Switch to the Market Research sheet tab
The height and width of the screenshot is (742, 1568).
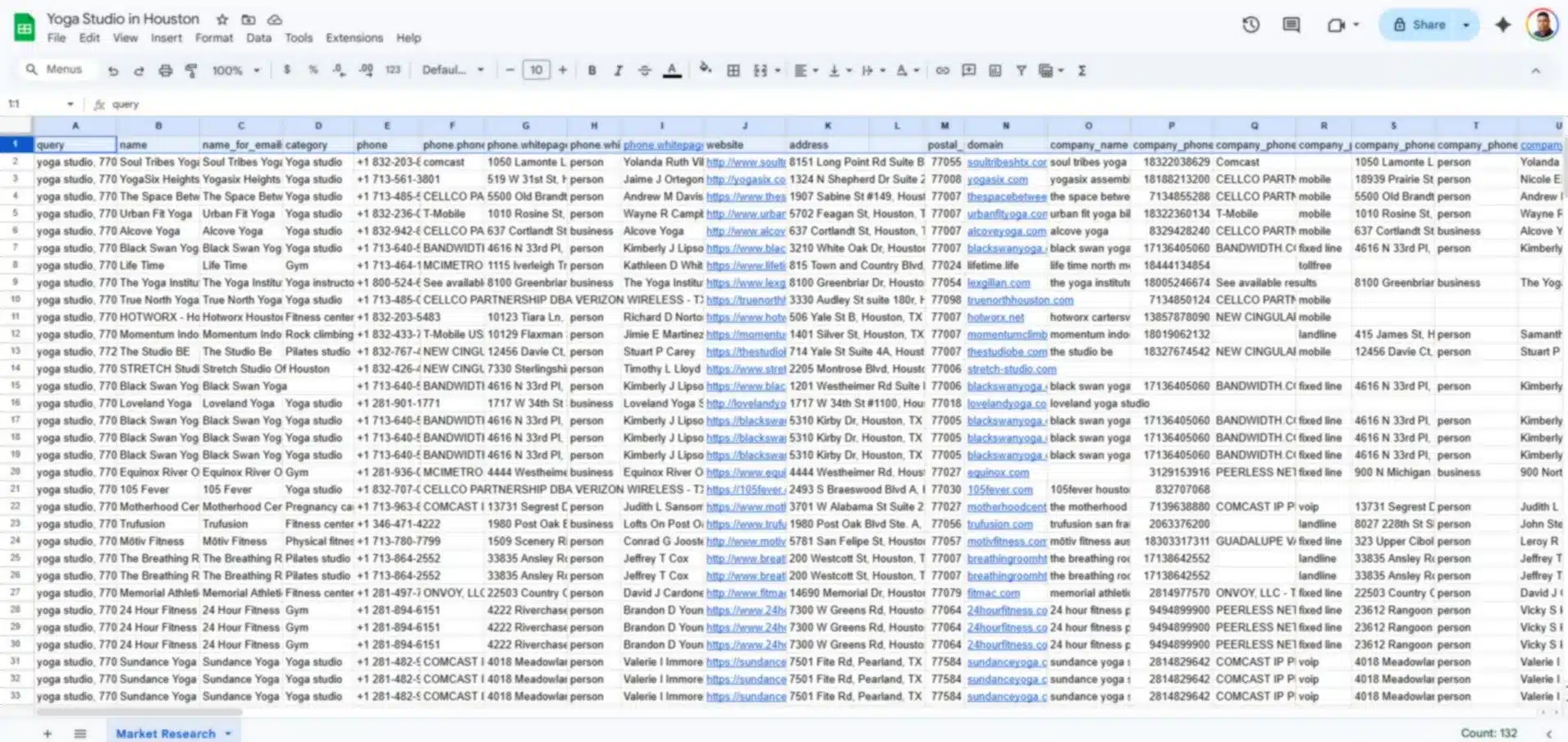[x=166, y=733]
